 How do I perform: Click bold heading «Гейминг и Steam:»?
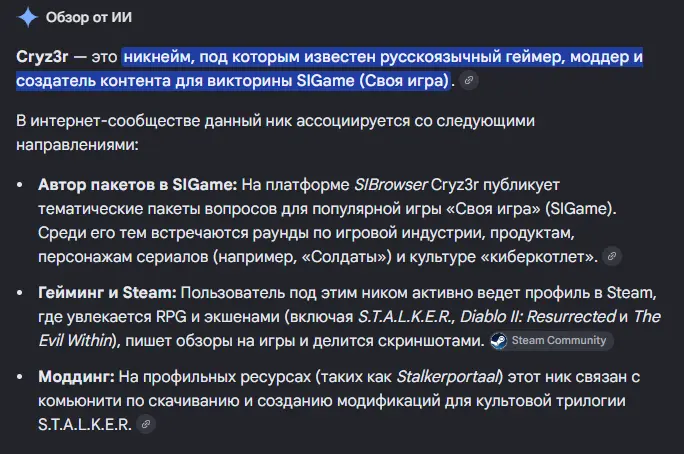click(x=107, y=293)
